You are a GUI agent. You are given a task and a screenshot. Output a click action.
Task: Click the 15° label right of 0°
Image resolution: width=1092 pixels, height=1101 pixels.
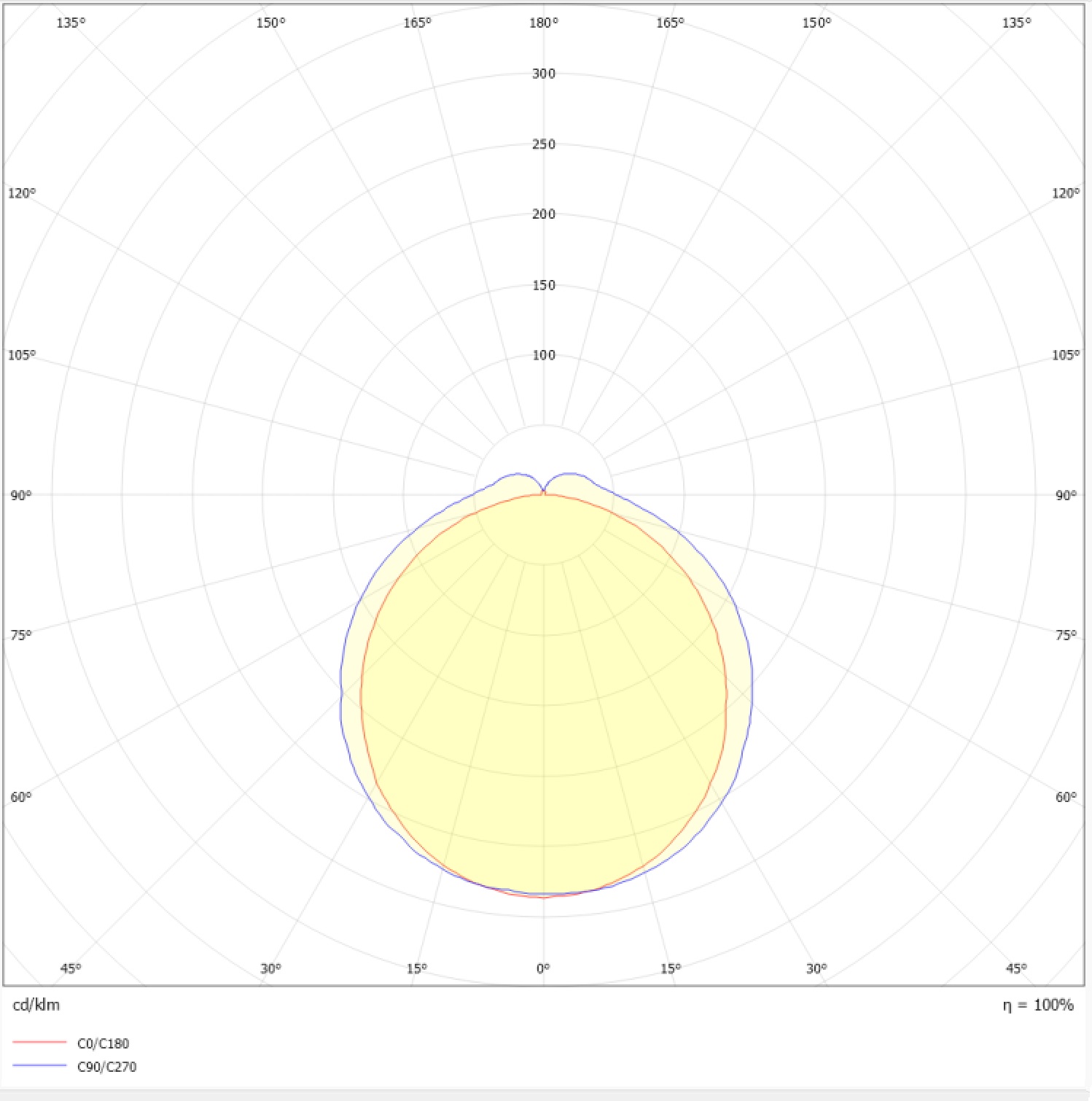[x=671, y=968]
